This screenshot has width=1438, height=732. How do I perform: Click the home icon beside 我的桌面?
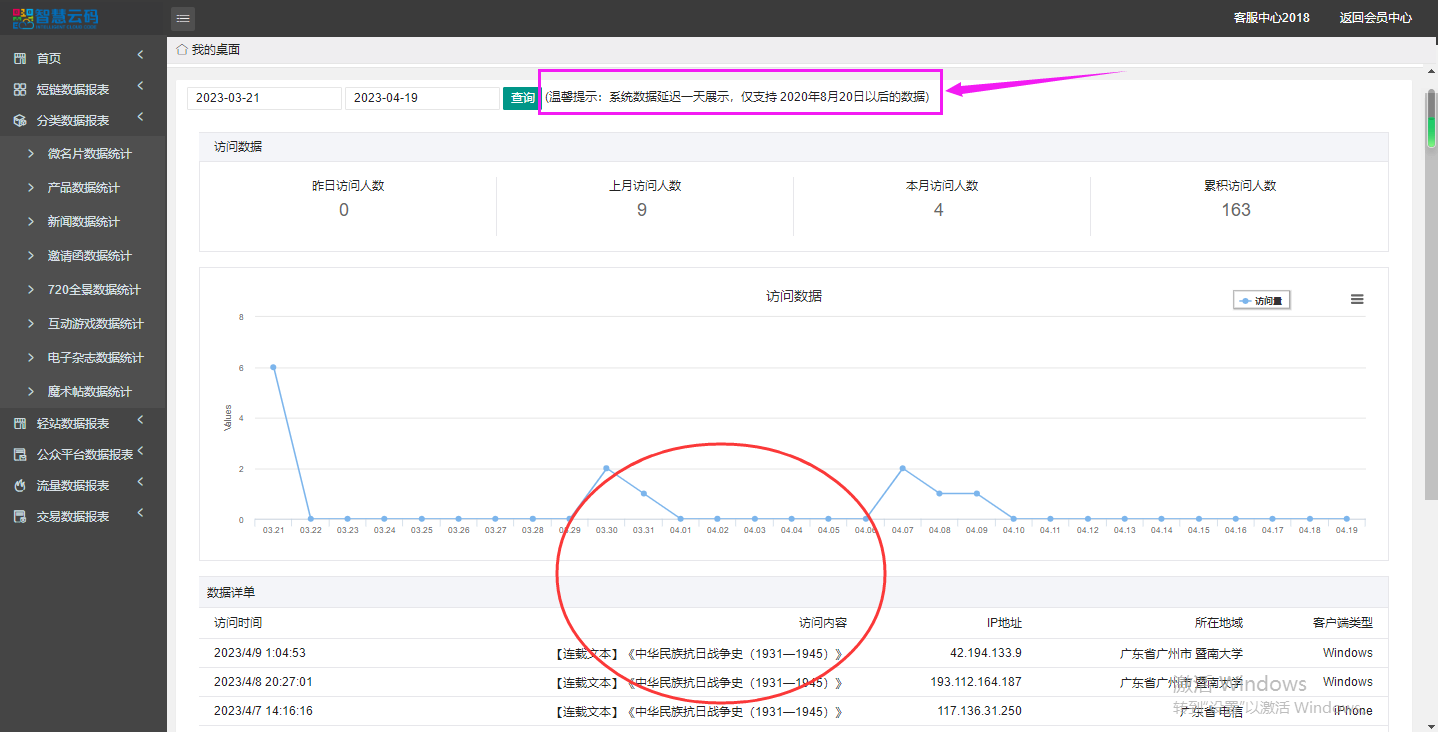(x=181, y=49)
